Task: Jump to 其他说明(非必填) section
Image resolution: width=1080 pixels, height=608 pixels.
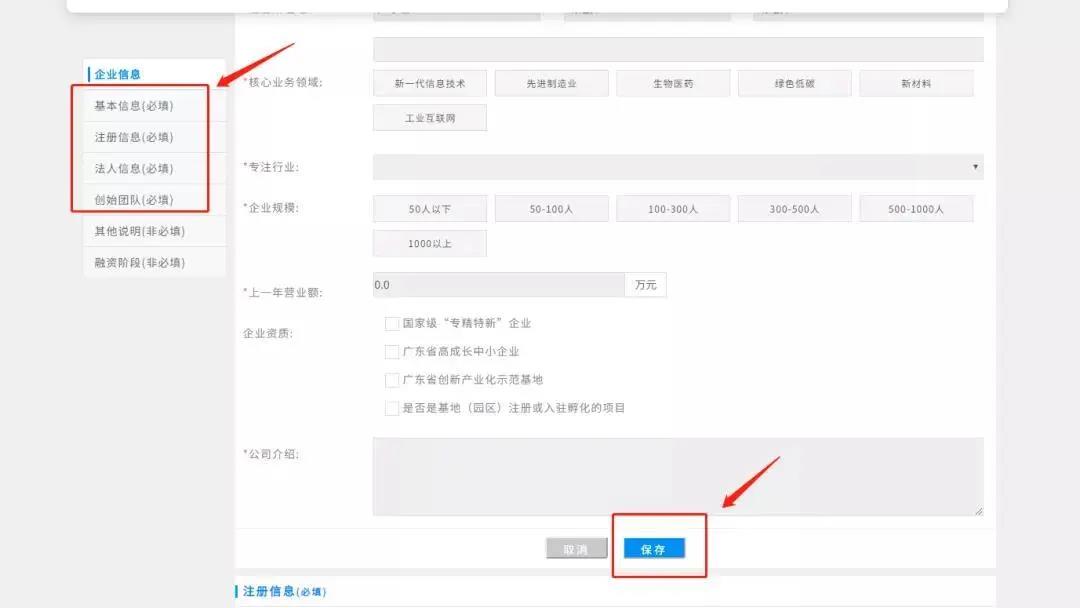Action: (139, 231)
